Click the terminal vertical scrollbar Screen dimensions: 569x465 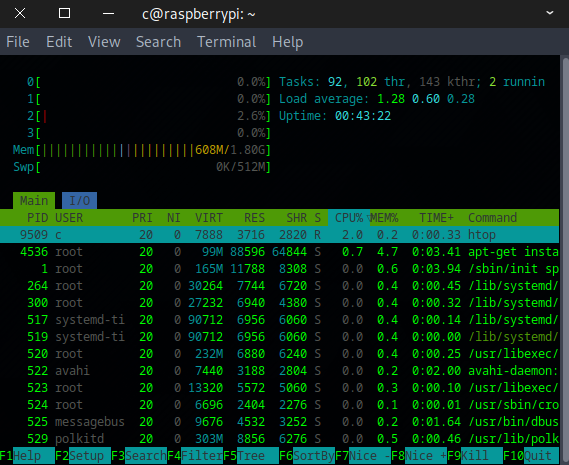click(564, 260)
